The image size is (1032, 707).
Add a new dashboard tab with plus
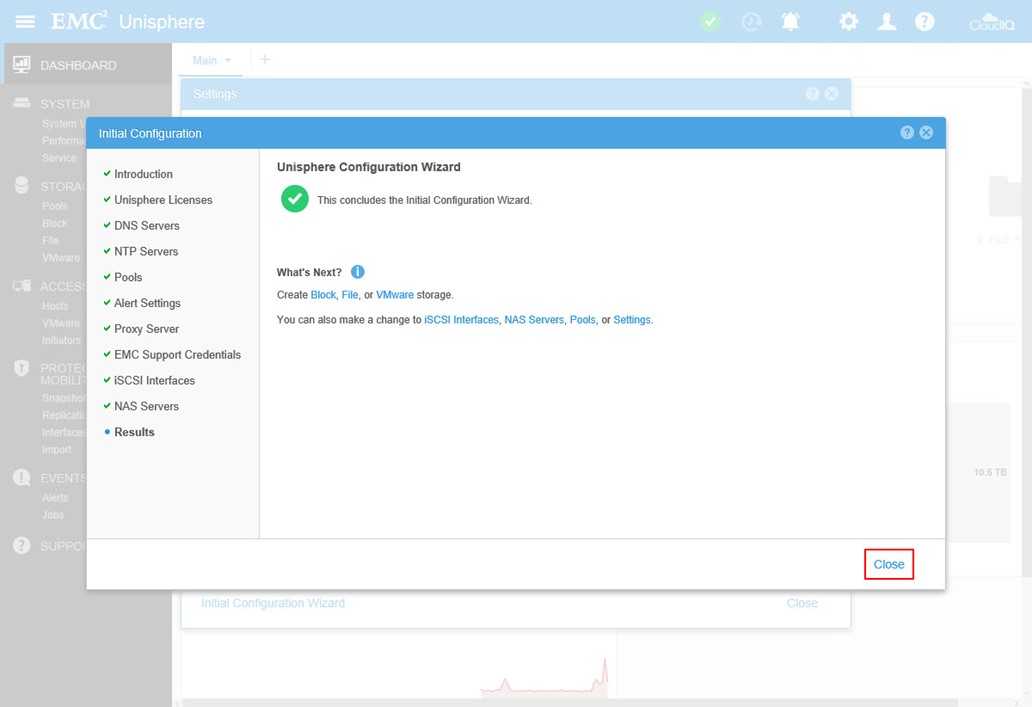[x=265, y=60]
